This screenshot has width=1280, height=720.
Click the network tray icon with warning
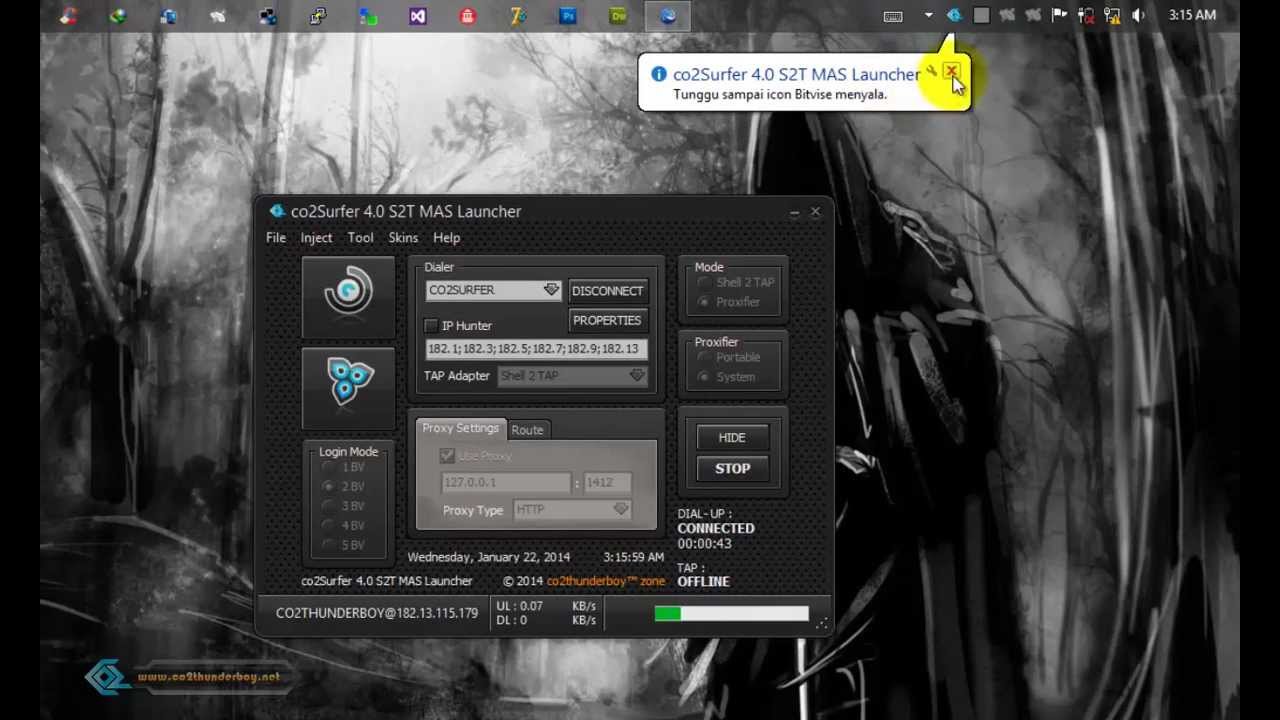[1111, 16]
